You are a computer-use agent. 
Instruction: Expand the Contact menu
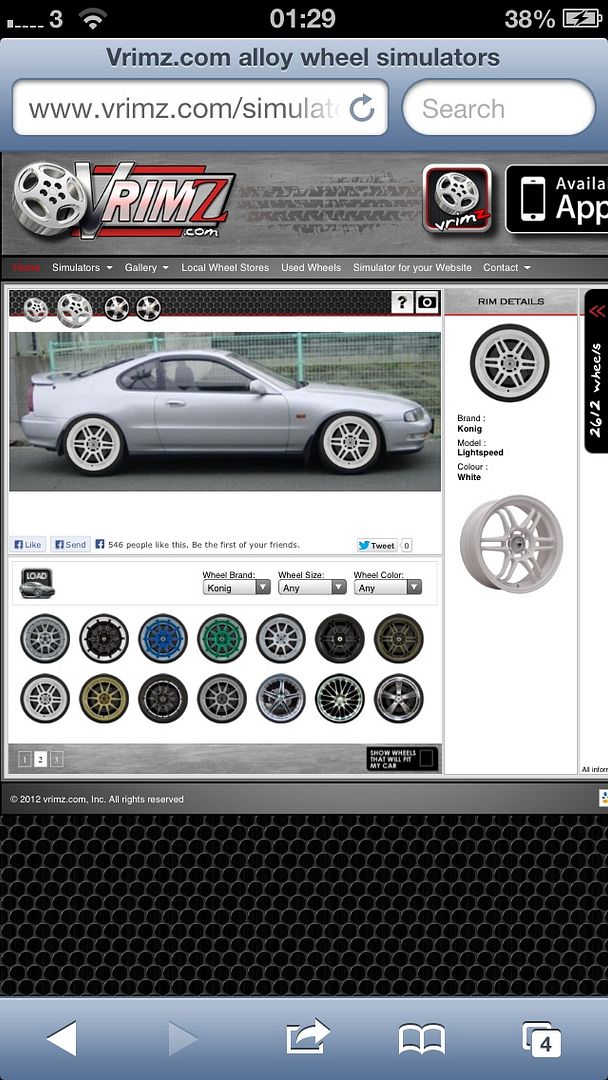[507, 268]
